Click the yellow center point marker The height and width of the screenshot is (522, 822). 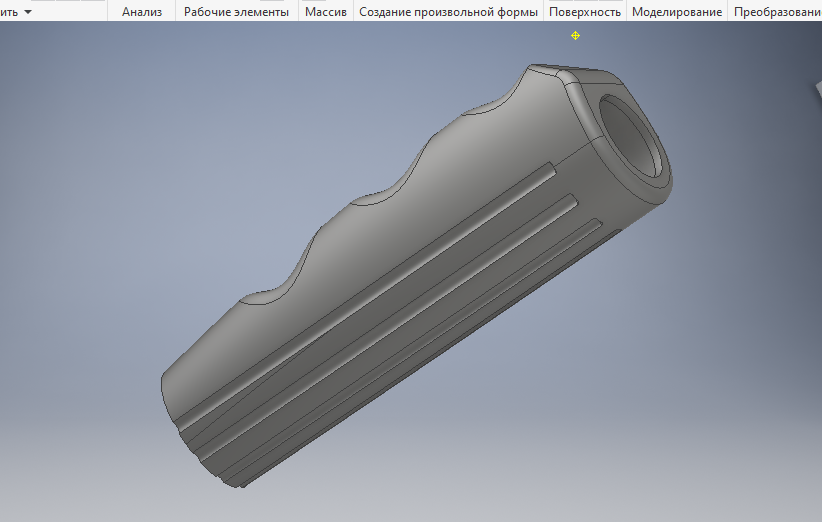coord(575,36)
